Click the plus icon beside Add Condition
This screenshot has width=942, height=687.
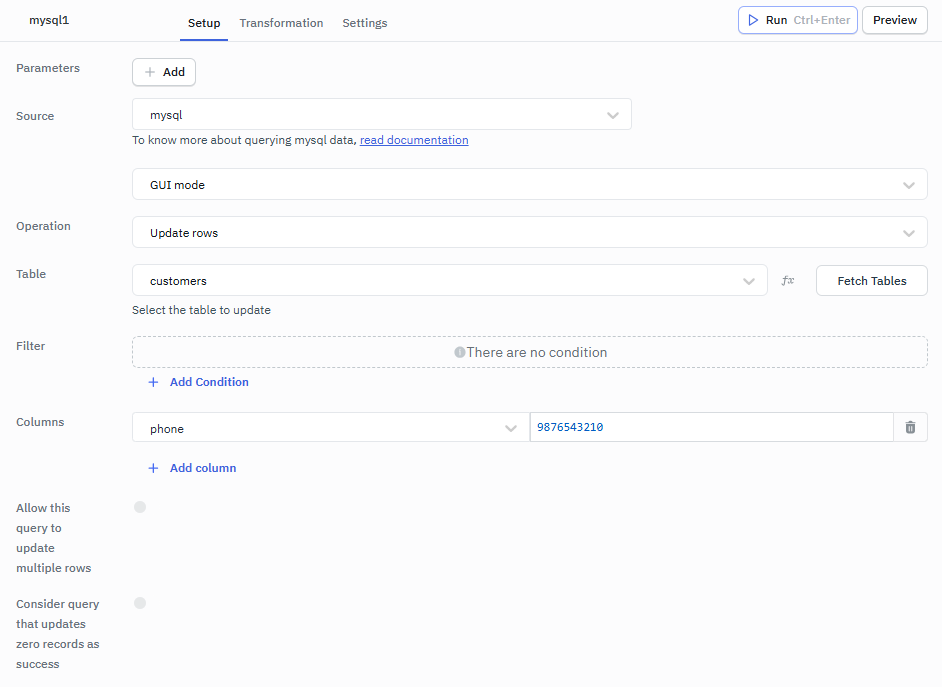(x=153, y=382)
